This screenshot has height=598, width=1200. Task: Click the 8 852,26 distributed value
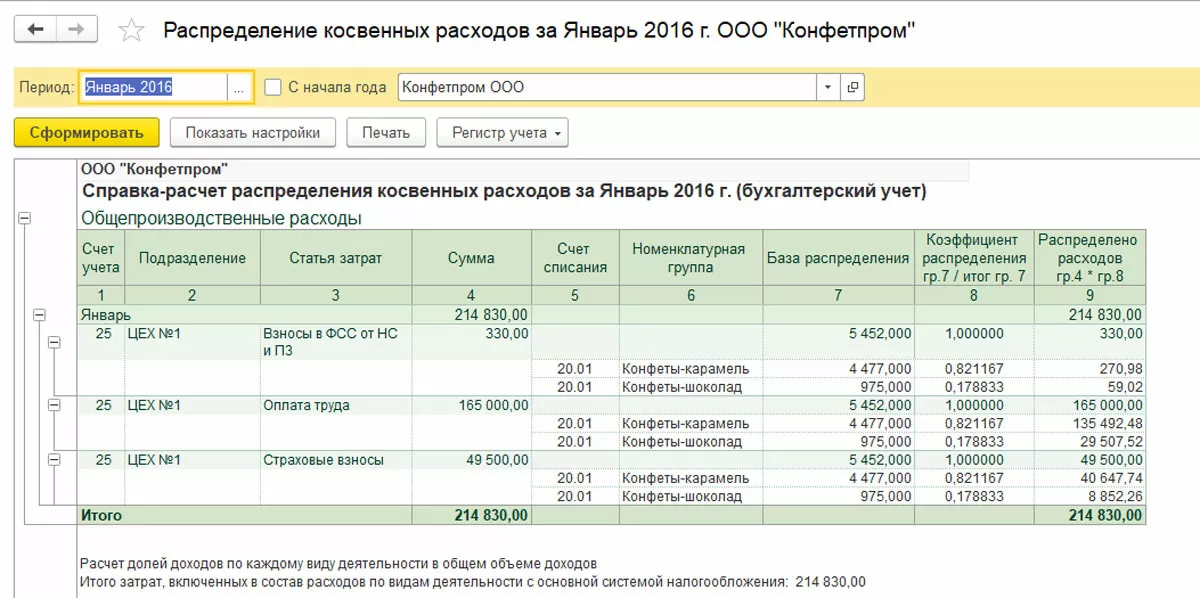pyautogui.click(x=1114, y=496)
